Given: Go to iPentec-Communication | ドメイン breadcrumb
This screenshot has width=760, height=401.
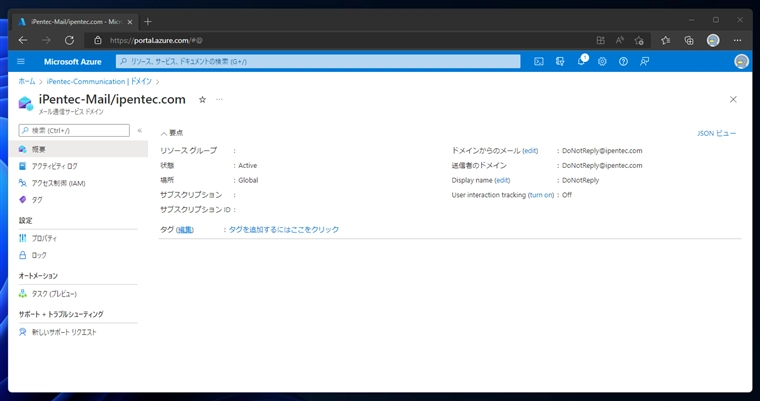Looking at the screenshot, I should 99,81.
